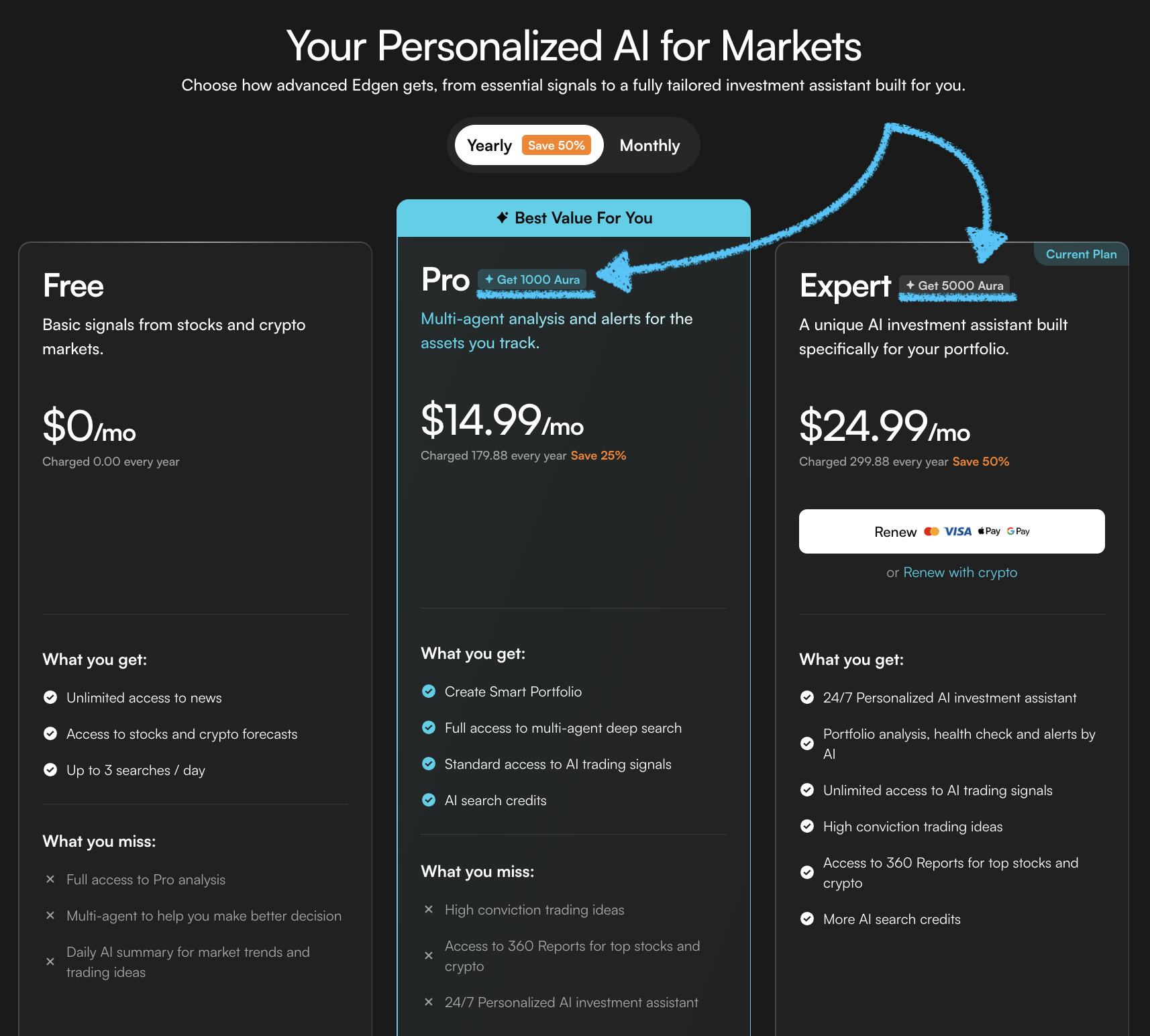The image size is (1150, 1036).
Task: Switch billing to Monthly
Action: 649,146
